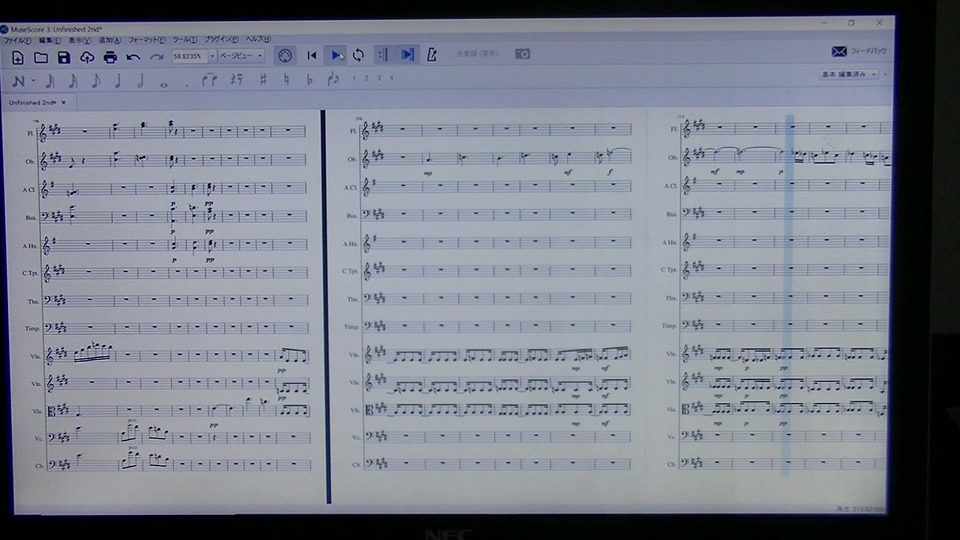Undo the last action
The height and width of the screenshot is (540, 960).
coord(133,58)
